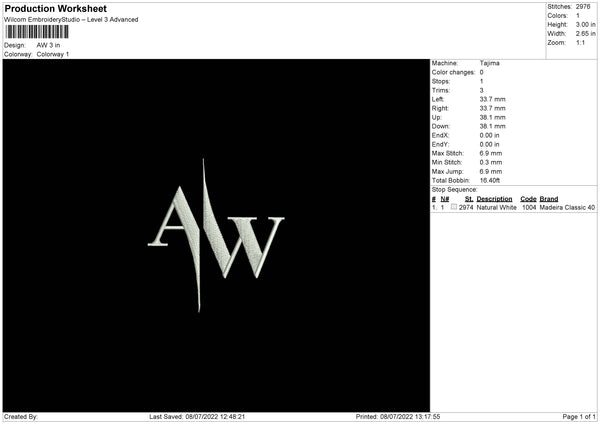This screenshot has width=600, height=424.
Task: Click the St. column header
Action: (469, 199)
